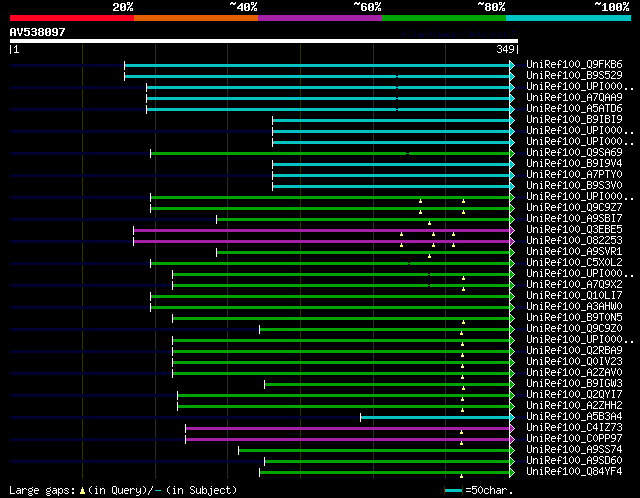Open hit UniRef100_Q2QYI7

(x=574, y=395)
